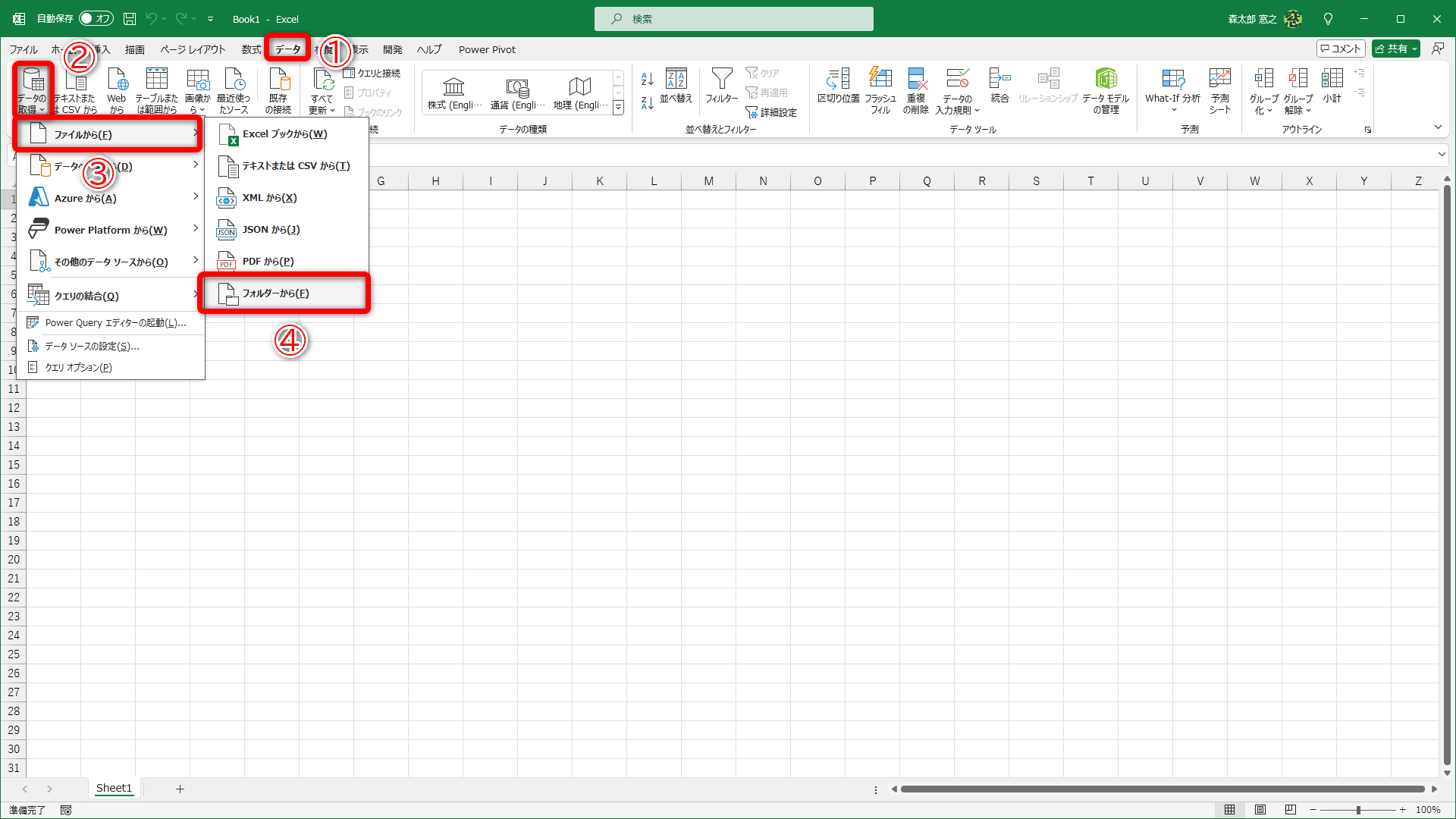1456x819 pixels.
Task: Switch to Page Break Preview view
Action: tap(1291, 810)
